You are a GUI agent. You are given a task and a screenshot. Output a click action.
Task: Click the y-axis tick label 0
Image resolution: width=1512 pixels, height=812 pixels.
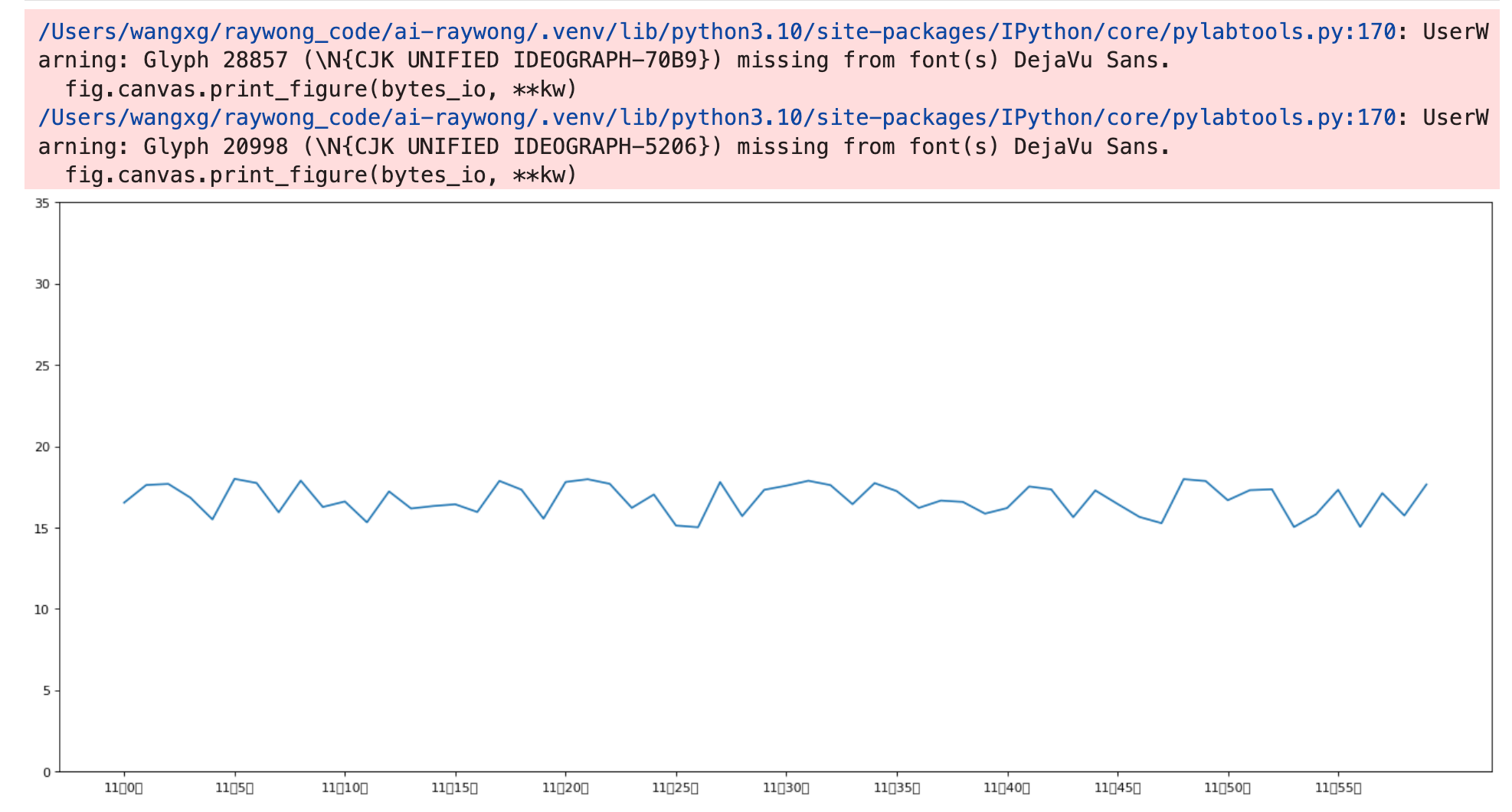coord(46,772)
